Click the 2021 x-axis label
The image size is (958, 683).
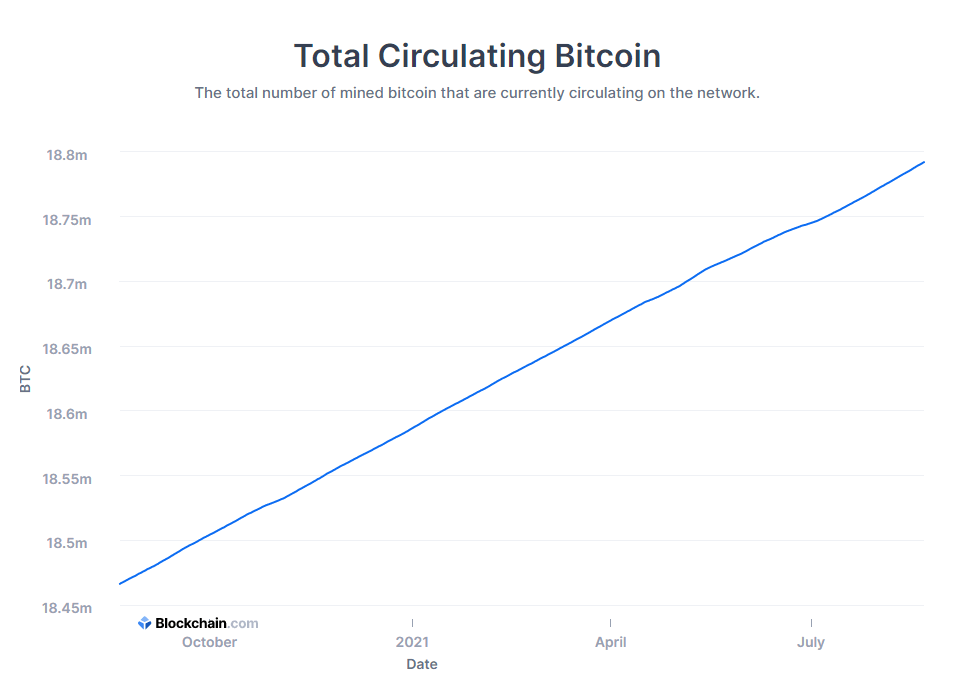tap(412, 642)
